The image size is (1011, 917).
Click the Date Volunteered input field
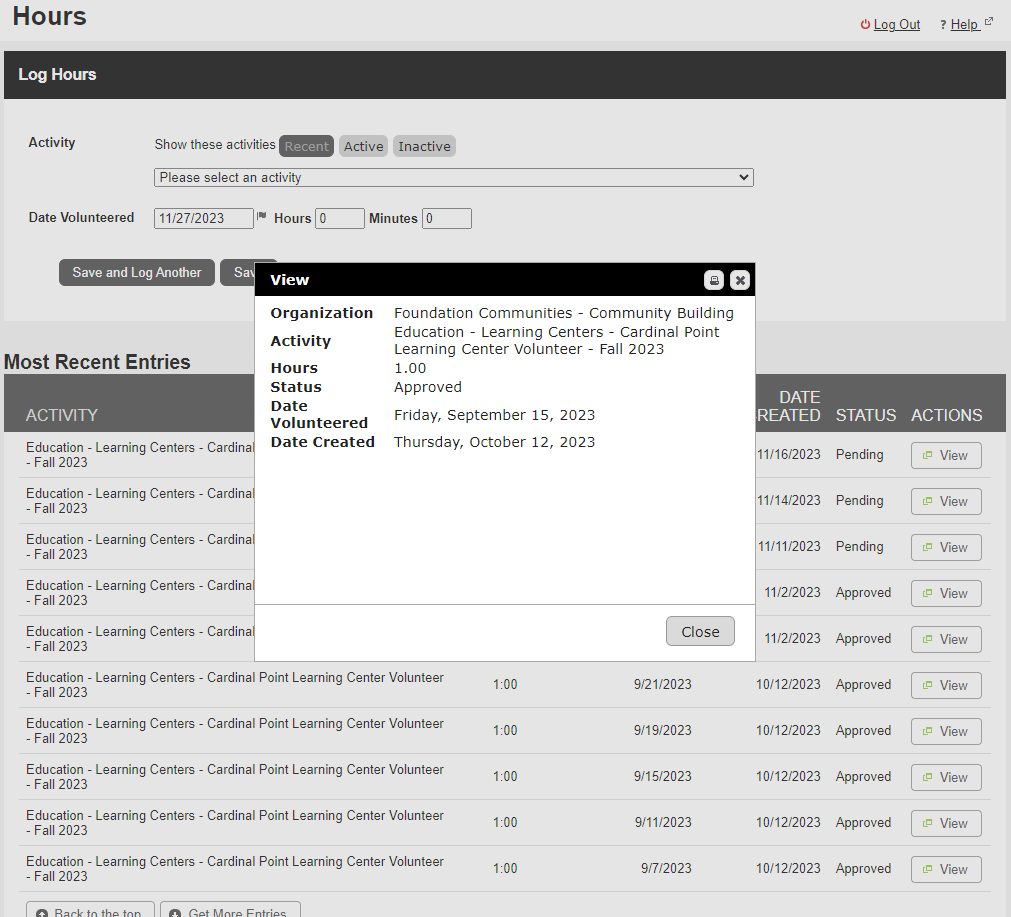pyautogui.click(x=204, y=219)
